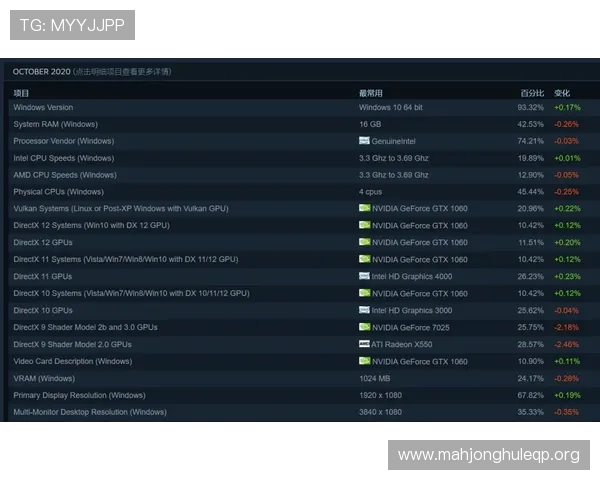Click the 1024 MB value

coord(375,379)
